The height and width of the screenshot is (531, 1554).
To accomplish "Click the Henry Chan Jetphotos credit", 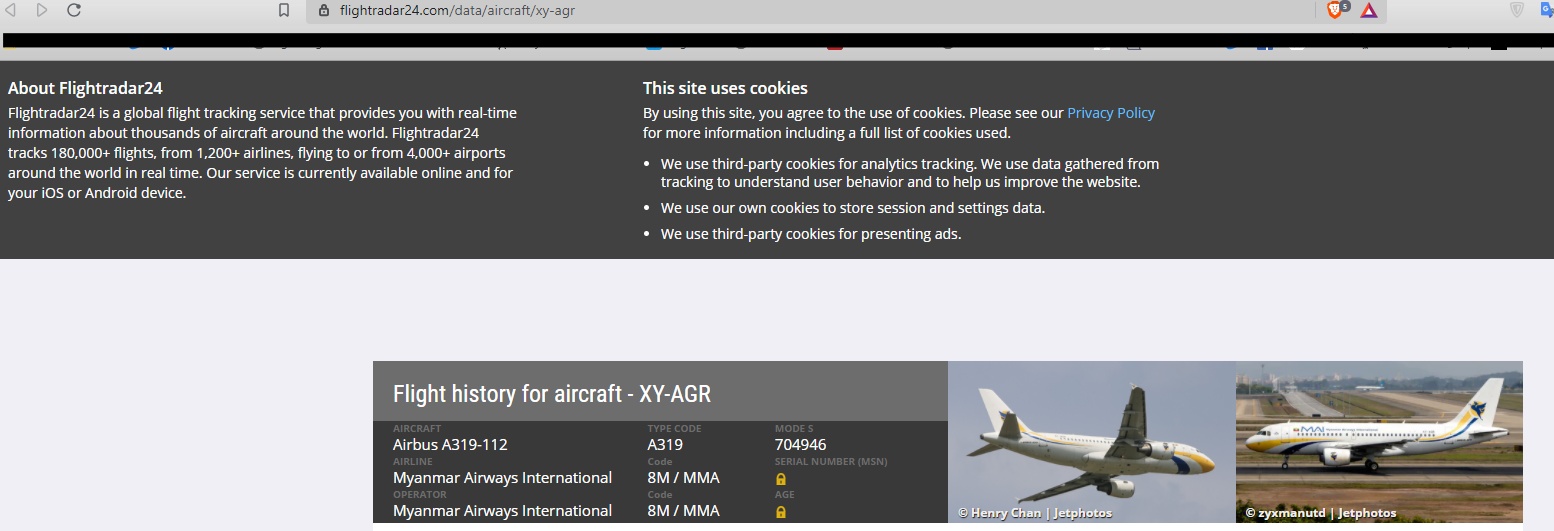I will (1034, 513).
